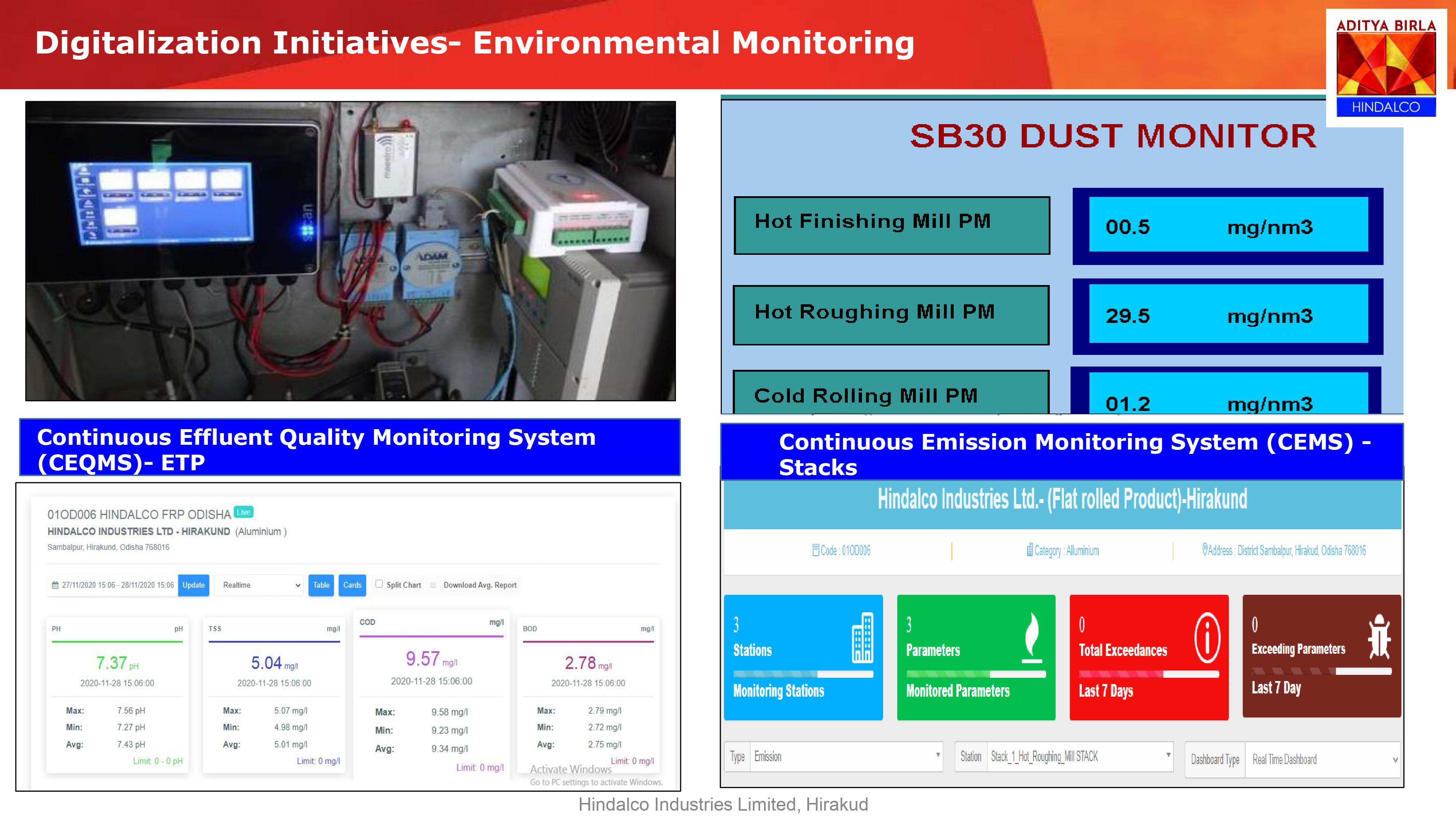Switch to Table view
The image size is (1456, 819).
(321, 585)
